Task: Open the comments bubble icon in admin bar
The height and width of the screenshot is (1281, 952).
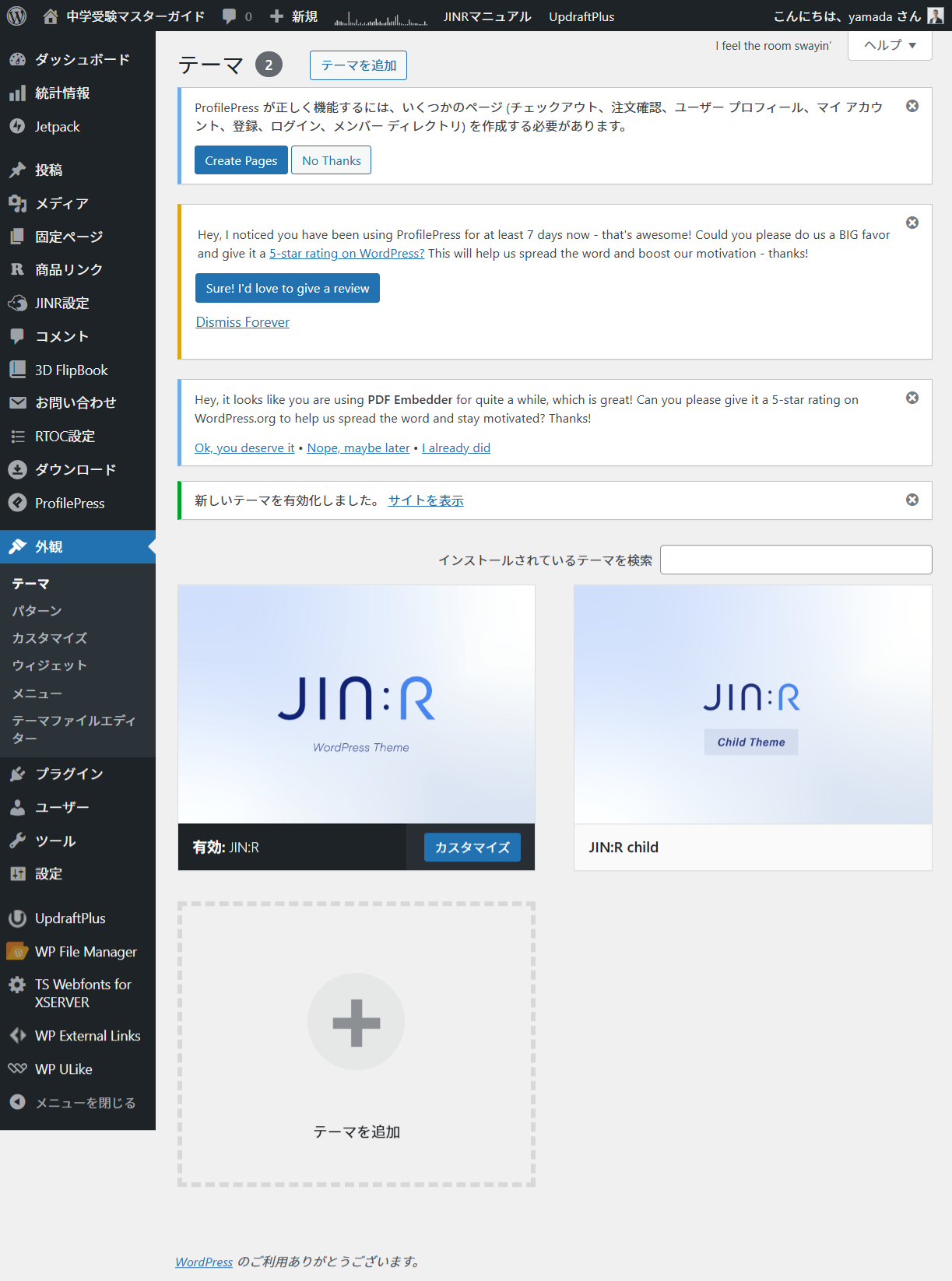Action: click(x=230, y=16)
